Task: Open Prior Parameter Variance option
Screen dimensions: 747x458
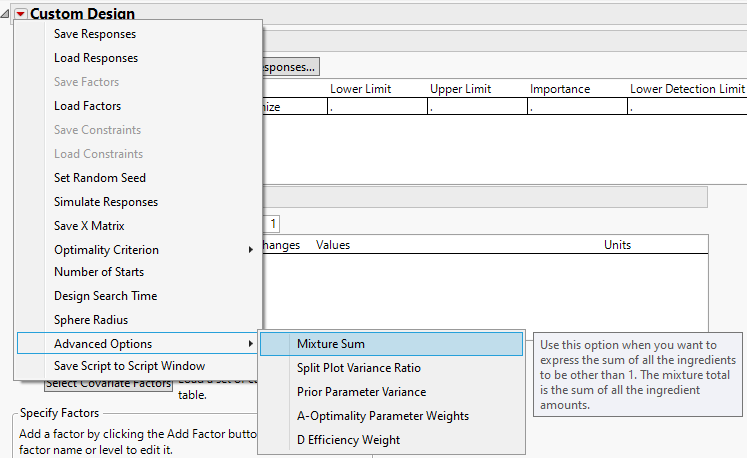Action: point(361,392)
